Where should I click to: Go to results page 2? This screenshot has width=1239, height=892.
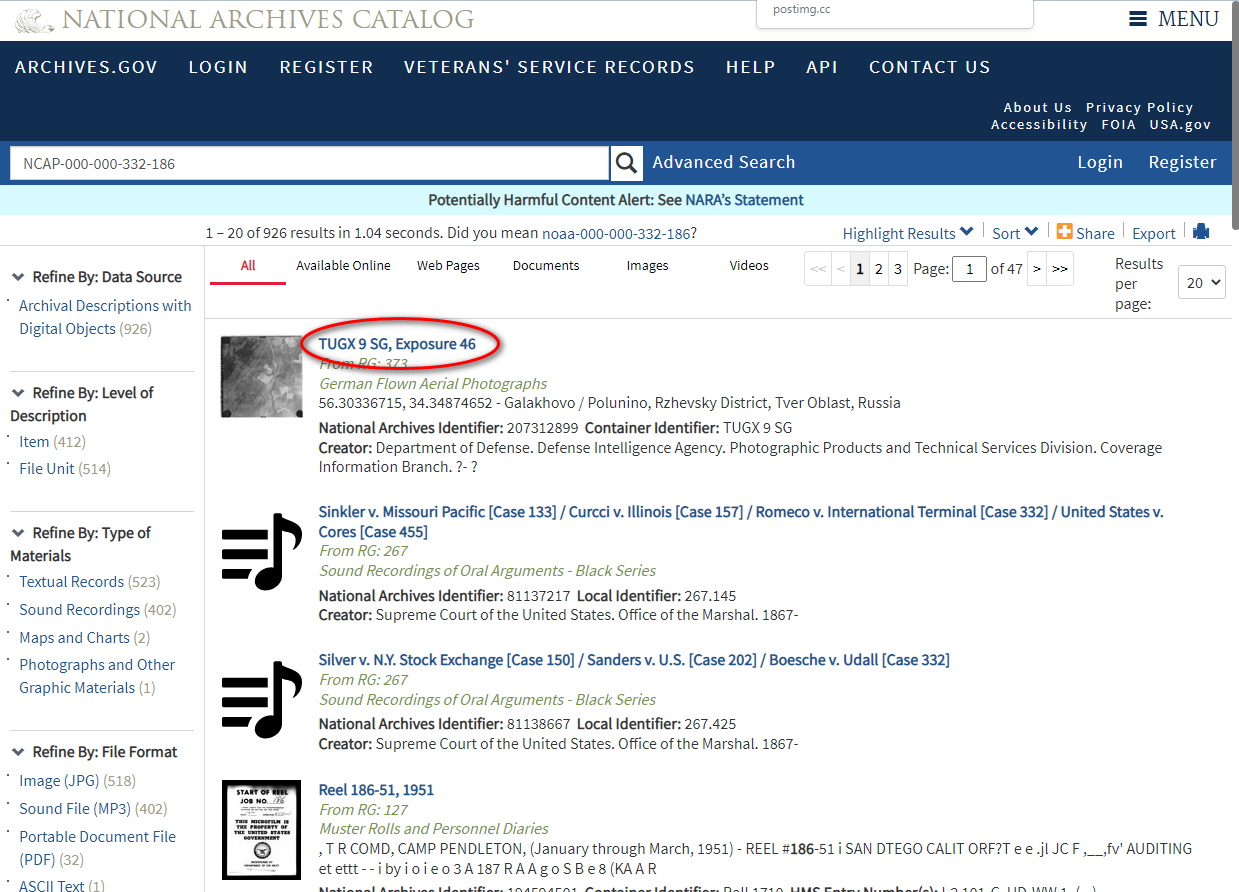(x=878, y=268)
